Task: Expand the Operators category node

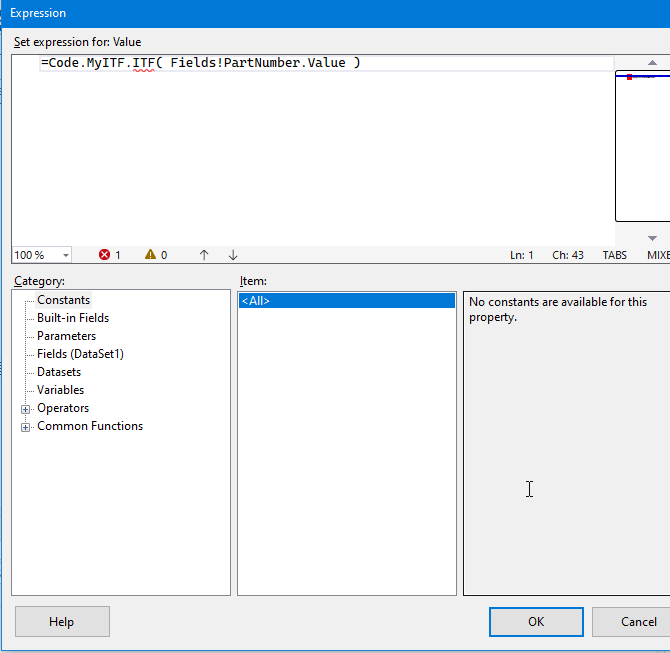Action: pyautogui.click(x=26, y=409)
